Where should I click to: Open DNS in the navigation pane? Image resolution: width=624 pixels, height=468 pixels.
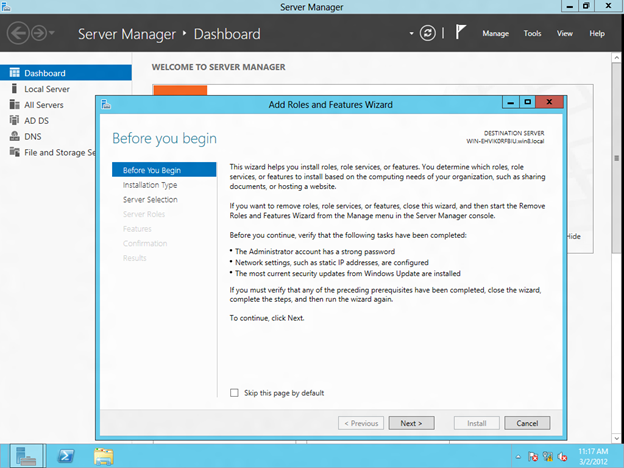click(x=33, y=137)
